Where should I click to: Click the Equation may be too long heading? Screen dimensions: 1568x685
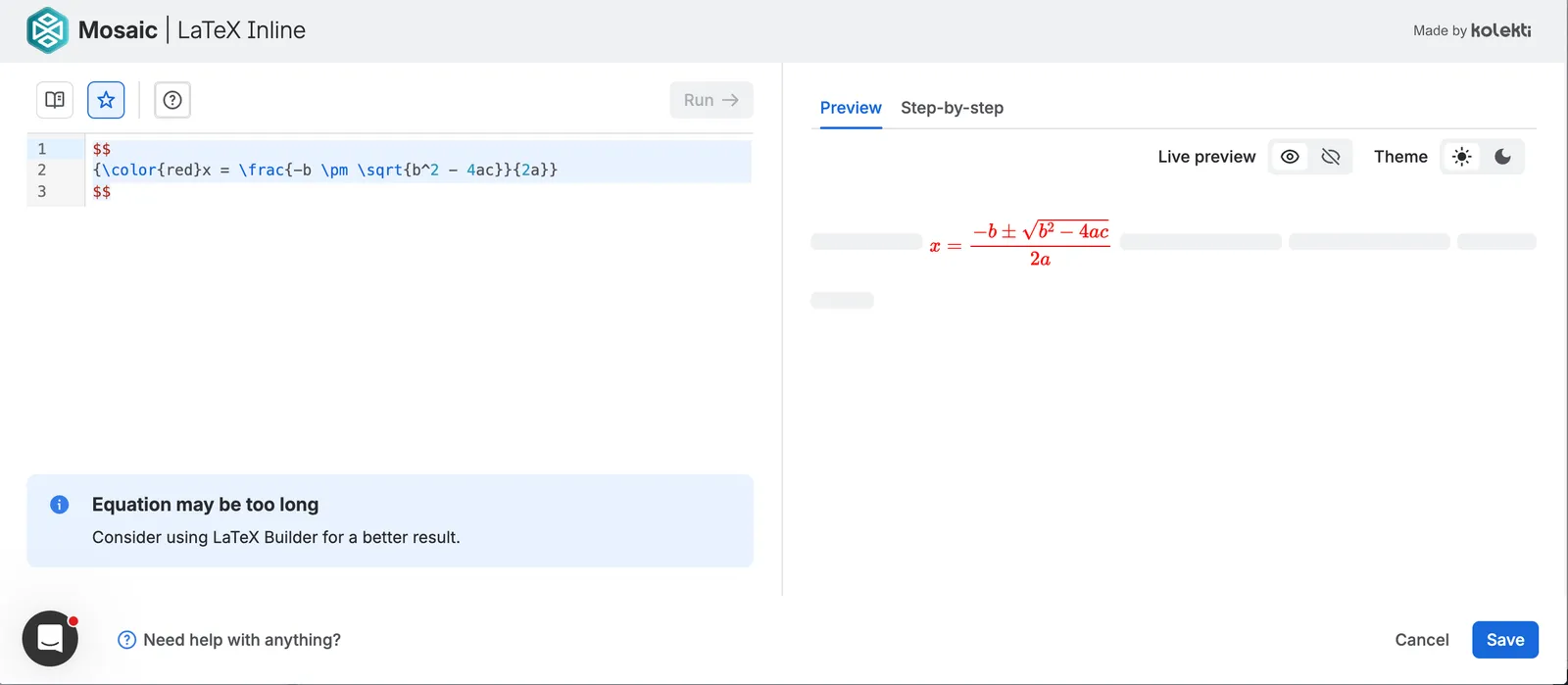tap(205, 505)
